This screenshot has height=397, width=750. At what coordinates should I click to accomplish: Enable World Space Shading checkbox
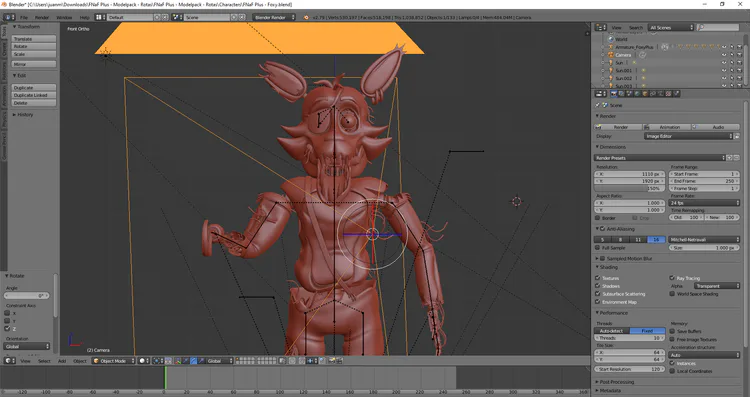tap(672, 294)
